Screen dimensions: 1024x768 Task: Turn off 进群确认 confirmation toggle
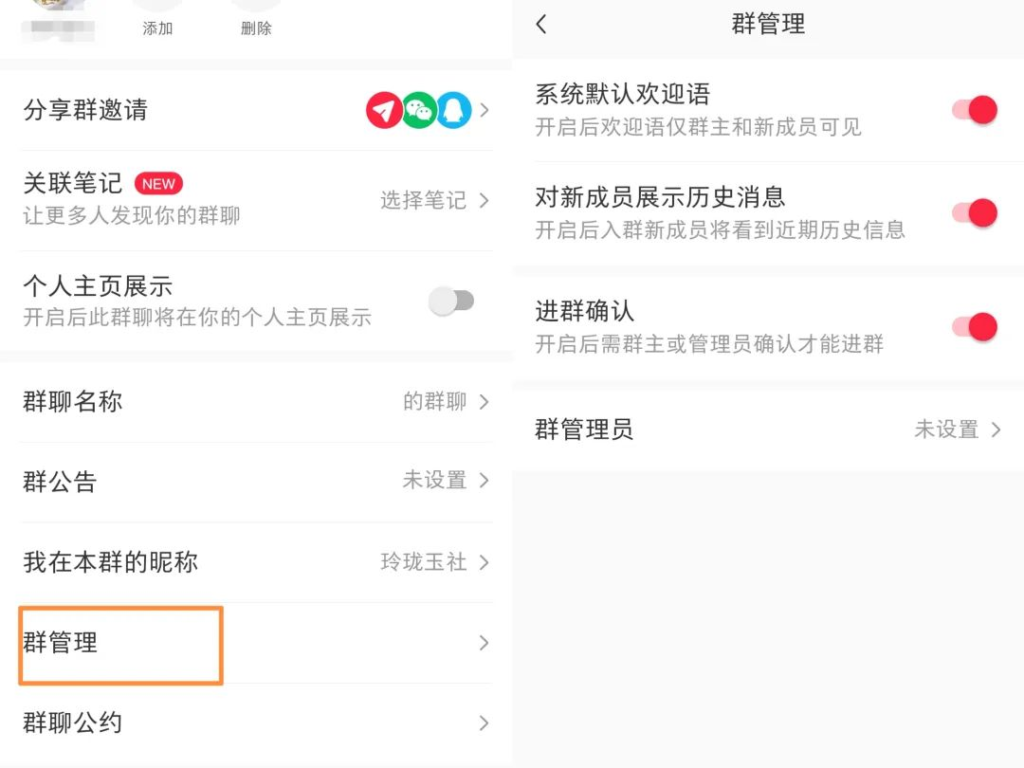coord(972,326)
